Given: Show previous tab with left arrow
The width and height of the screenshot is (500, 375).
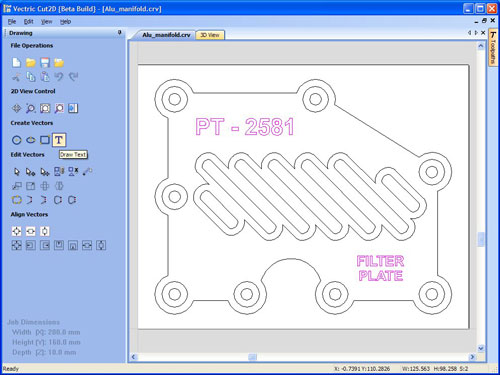Looking at the screenshot, I should (x=469, y=33).
